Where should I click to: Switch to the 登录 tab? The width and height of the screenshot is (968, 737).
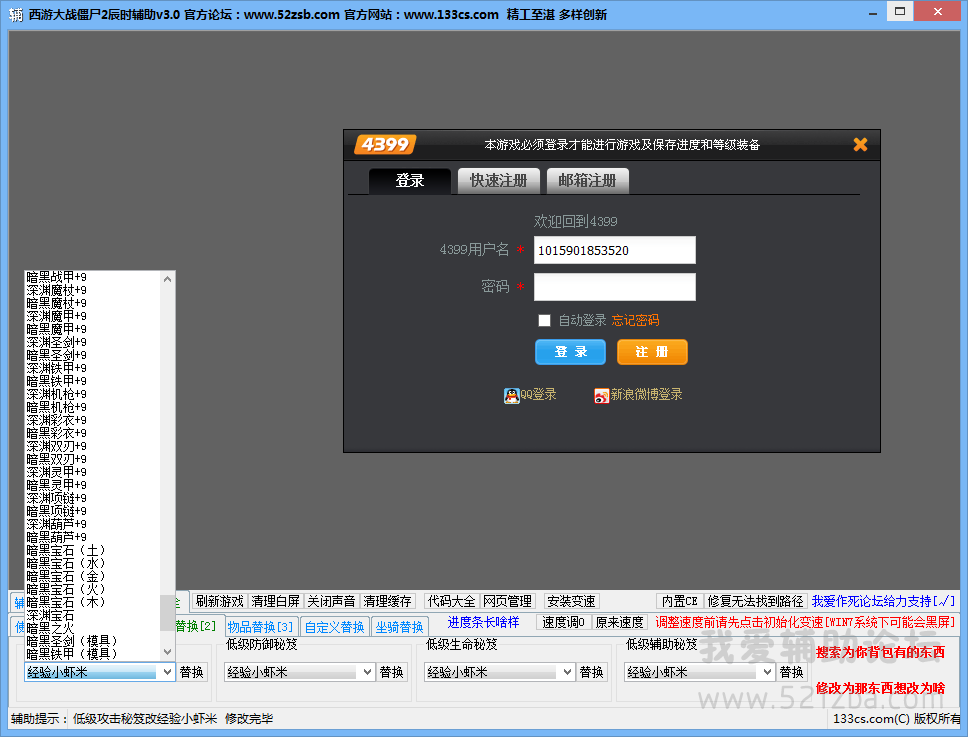click(410, 181)
